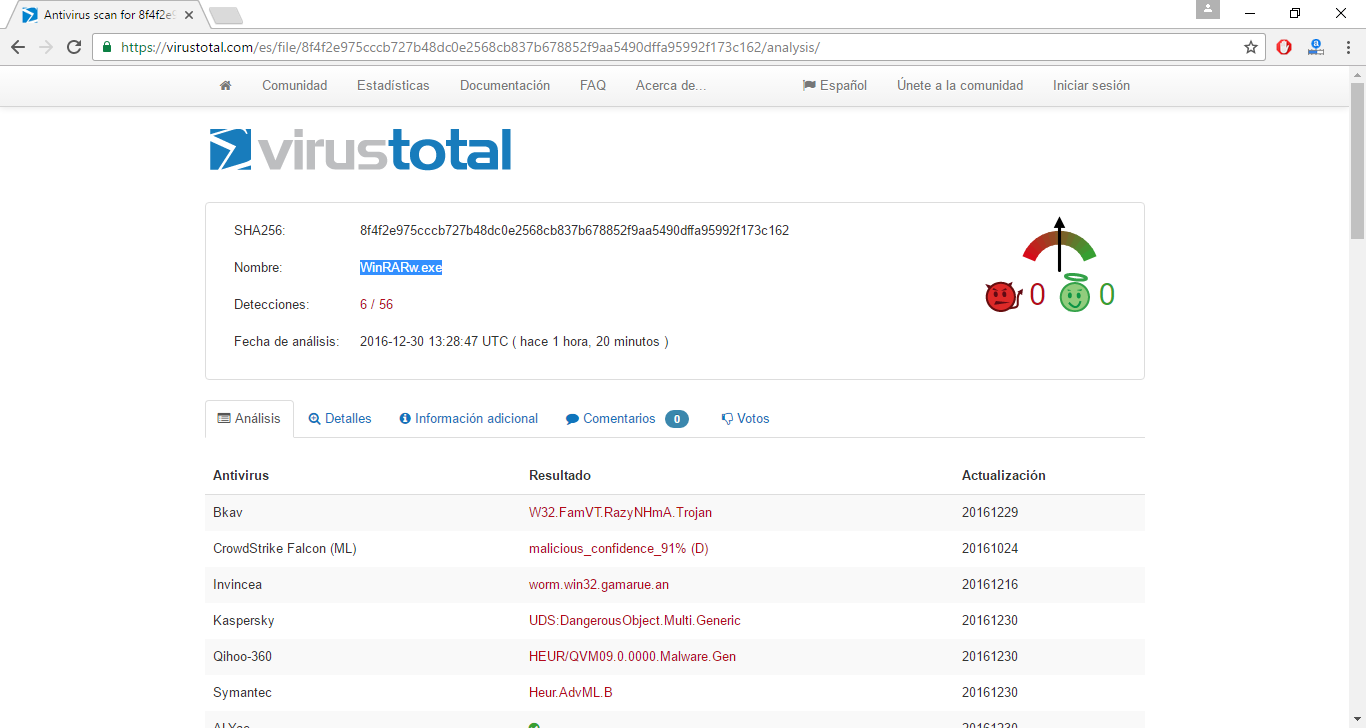The width and height of the screenshot is (1366, 728).
Task: Open the Opera extension icon
Action: point(1284,47)
